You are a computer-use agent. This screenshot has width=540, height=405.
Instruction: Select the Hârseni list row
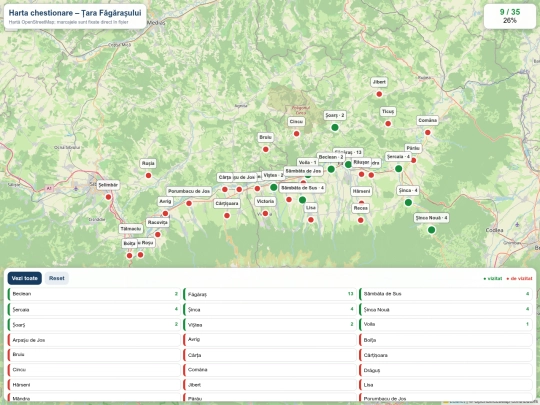94,385
